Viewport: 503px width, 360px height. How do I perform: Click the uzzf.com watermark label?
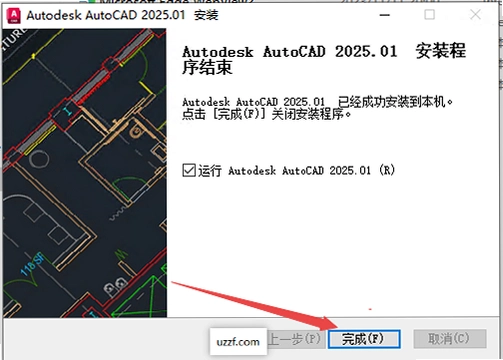point(238,342)
